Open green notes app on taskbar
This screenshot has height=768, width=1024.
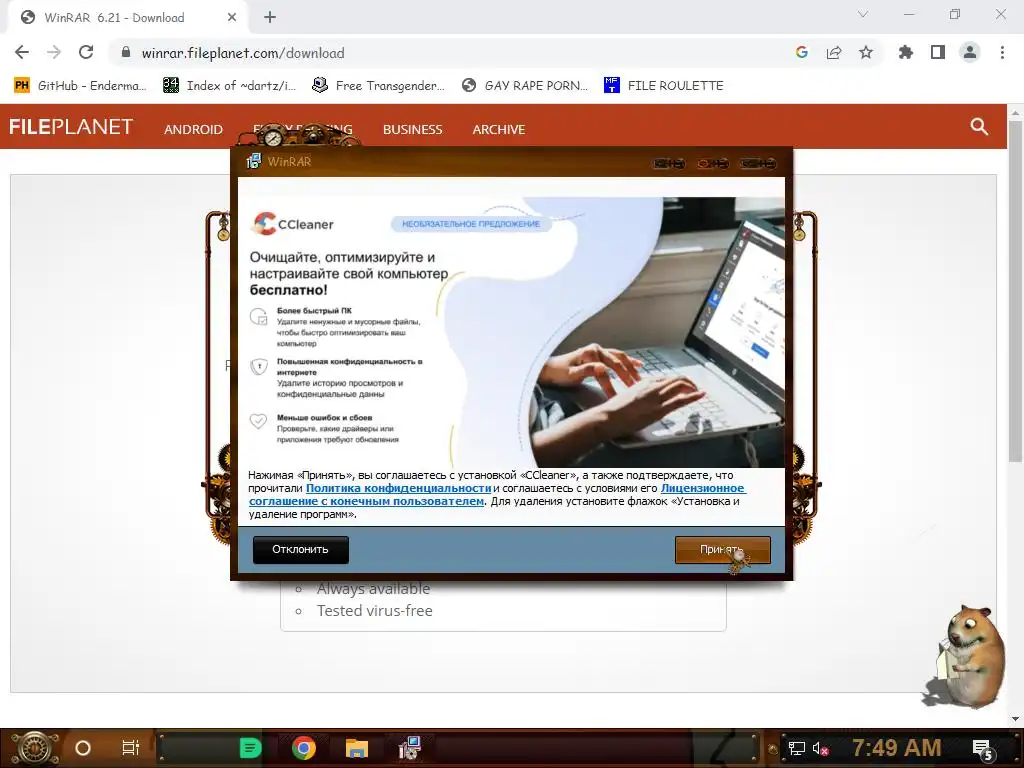(250, 748)
